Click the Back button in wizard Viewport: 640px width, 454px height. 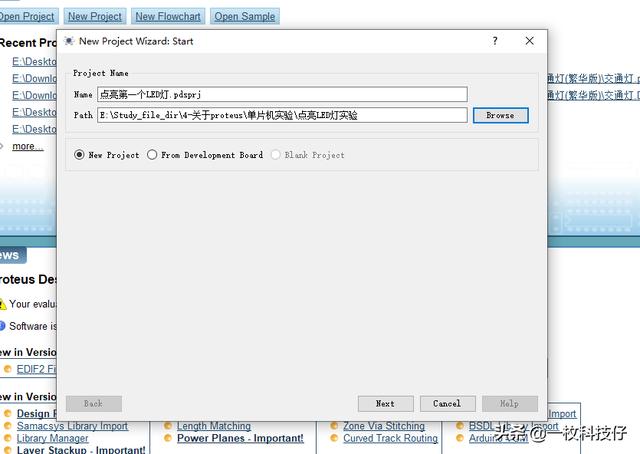[x=93, y=403]
